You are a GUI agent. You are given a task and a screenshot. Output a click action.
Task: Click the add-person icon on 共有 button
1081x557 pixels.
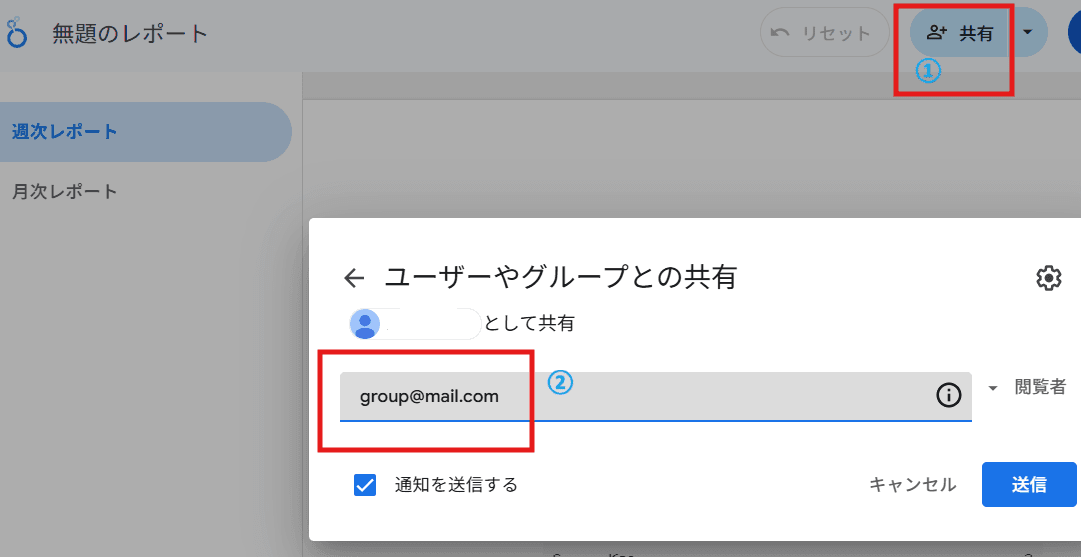pos(936,32)
